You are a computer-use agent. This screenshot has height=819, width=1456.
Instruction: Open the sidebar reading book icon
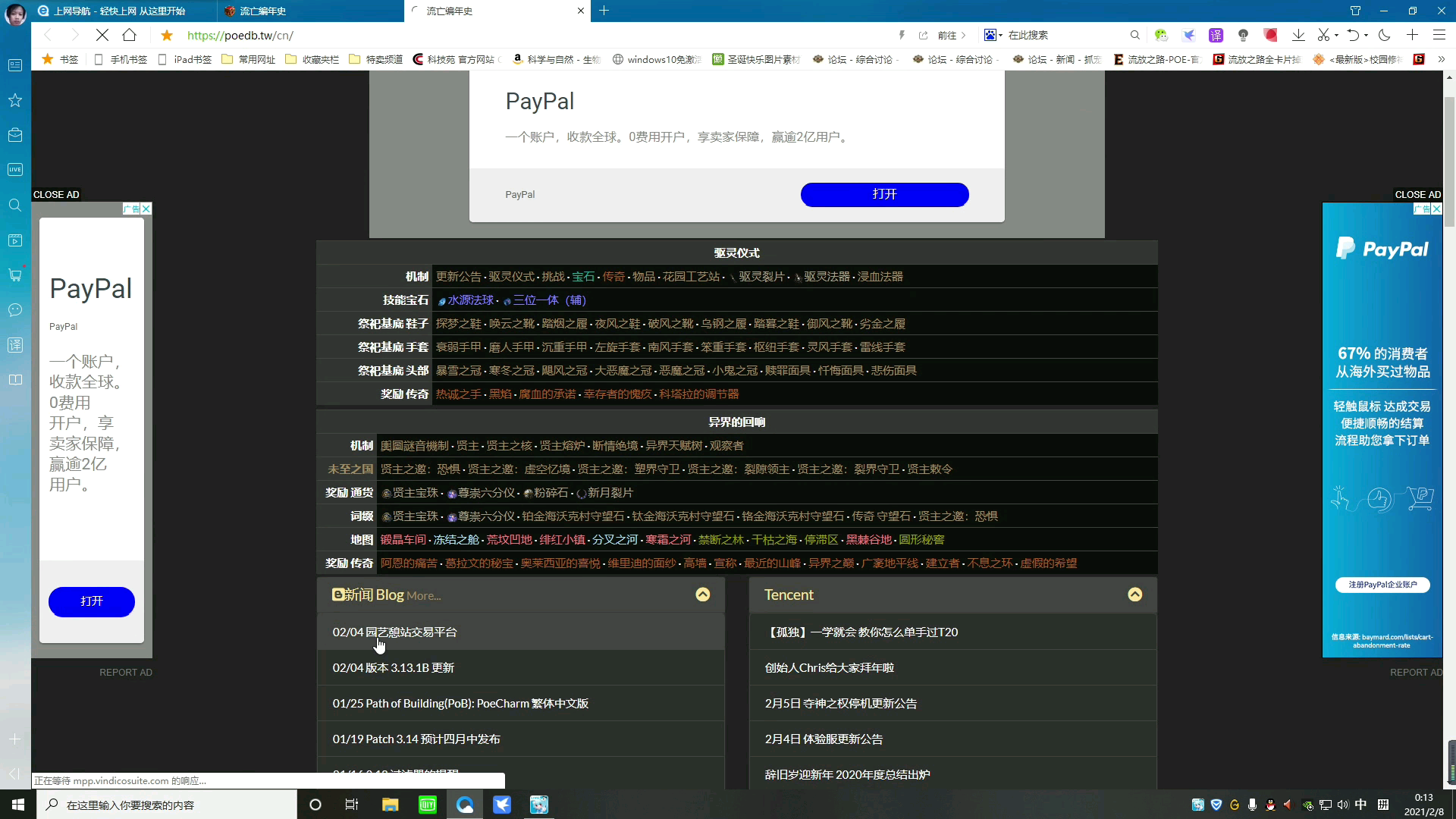15,380
